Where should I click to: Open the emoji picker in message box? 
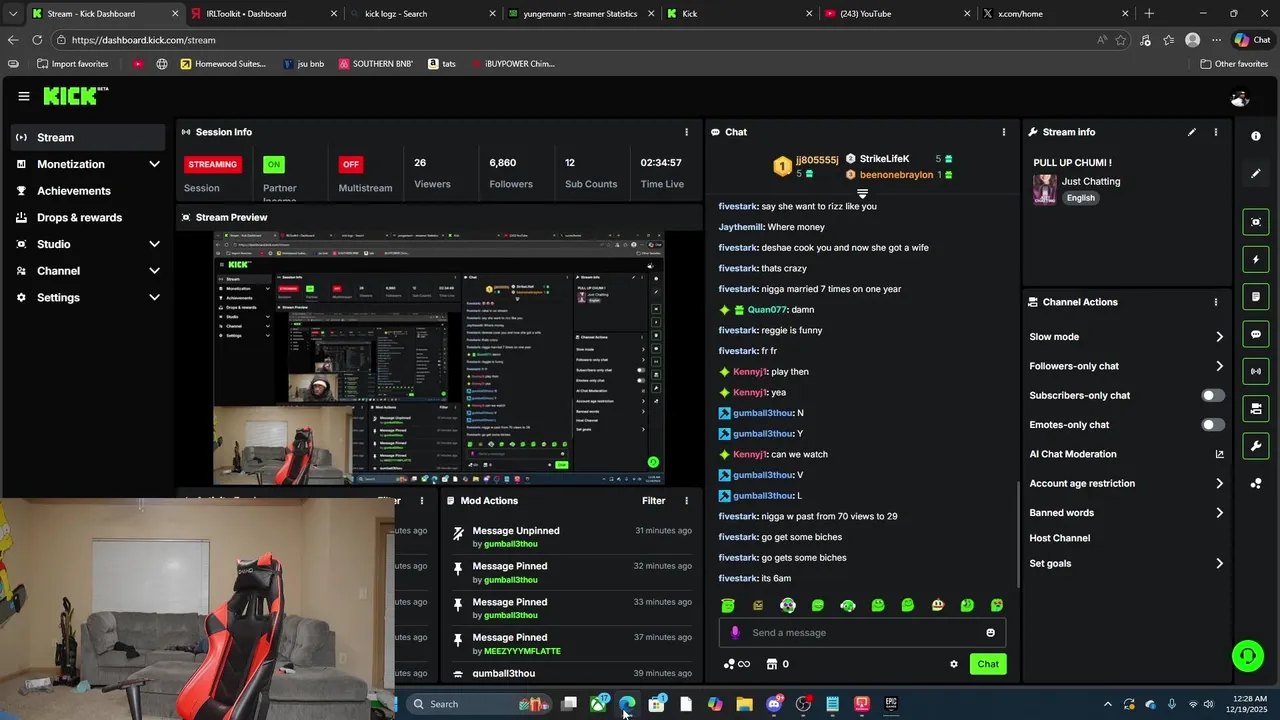[x=991, y=633]
